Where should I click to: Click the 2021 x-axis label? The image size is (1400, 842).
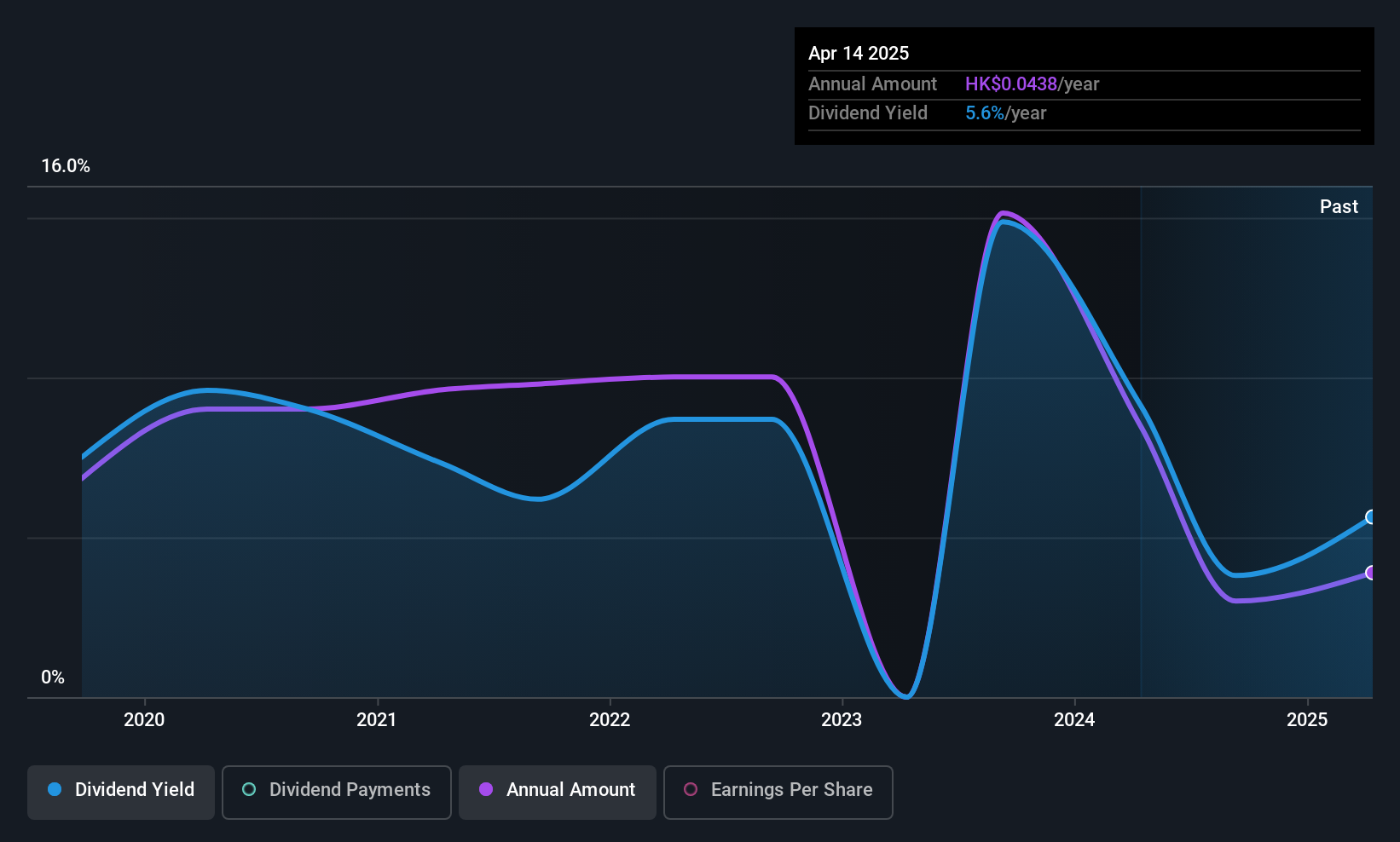[377, 719]
